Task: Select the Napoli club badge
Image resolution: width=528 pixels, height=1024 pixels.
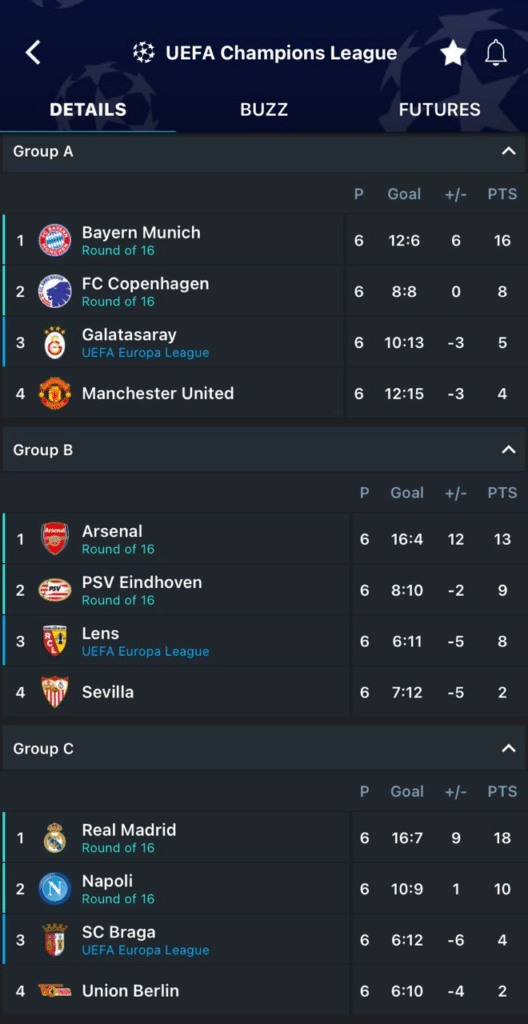Action: (55, 888)
